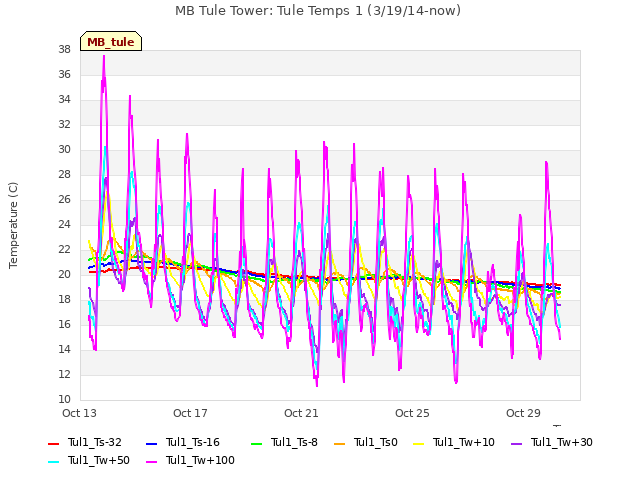Image resolution: width=640 pixels, height=480 pixels.
Task: Click the magenta Tul1_Tw+100 legend swatch
Action: click(152, 462)
